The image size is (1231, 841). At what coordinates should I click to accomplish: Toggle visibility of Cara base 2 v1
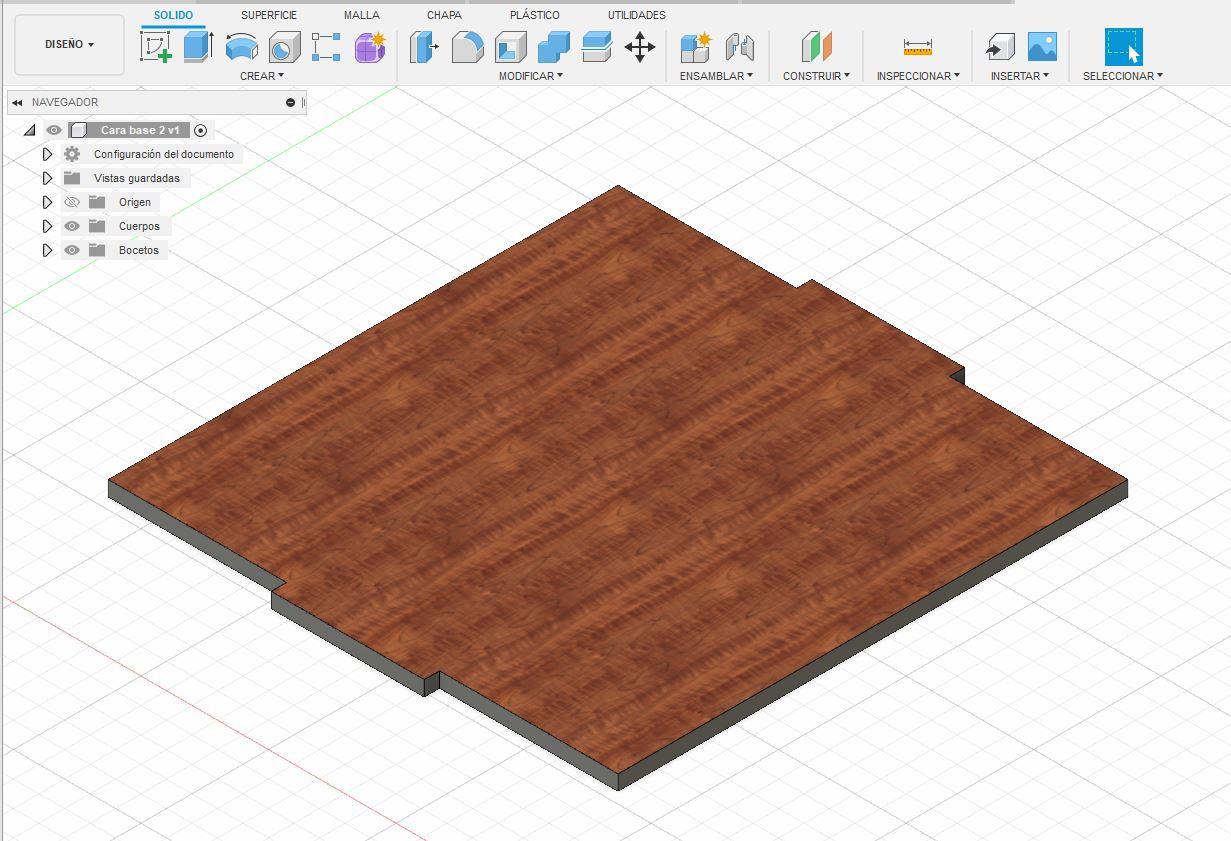coord(54,130)
